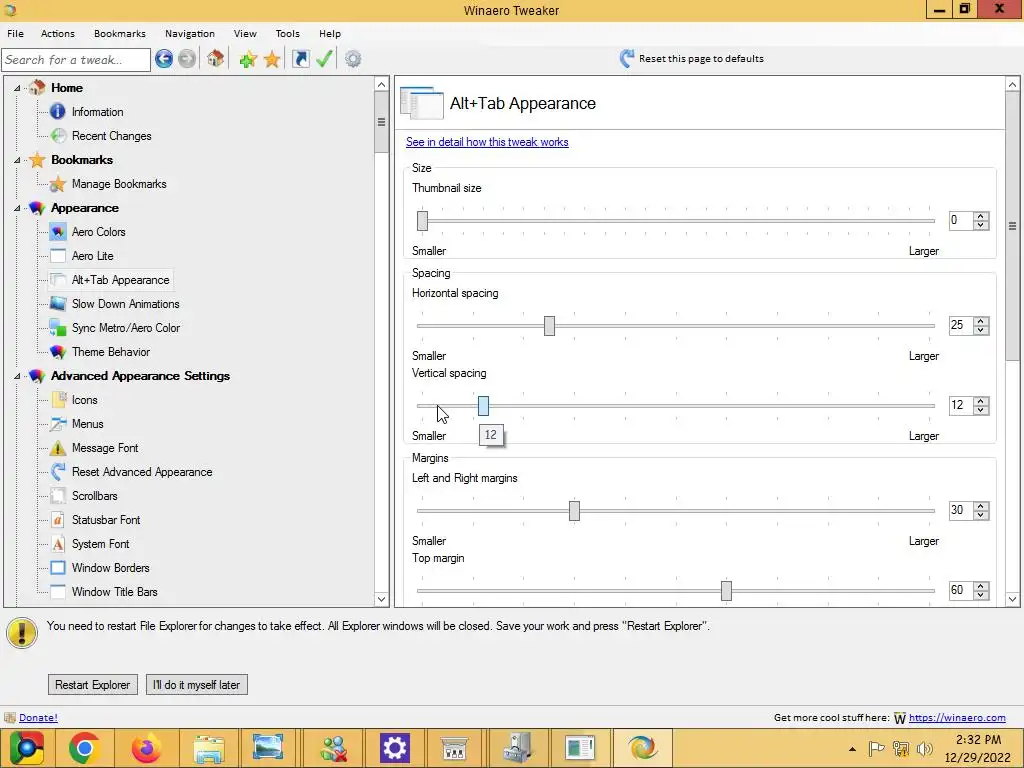Screen dimensions: 1024x768
Task: Add bookmark with green plus star icon
Action: pyautogui.click(x=248, y=59)
